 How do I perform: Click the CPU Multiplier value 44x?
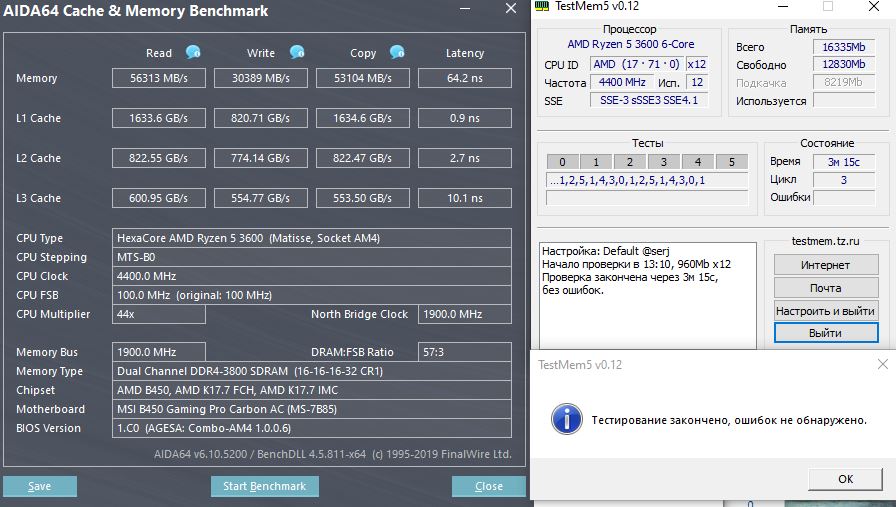[159, 314]
